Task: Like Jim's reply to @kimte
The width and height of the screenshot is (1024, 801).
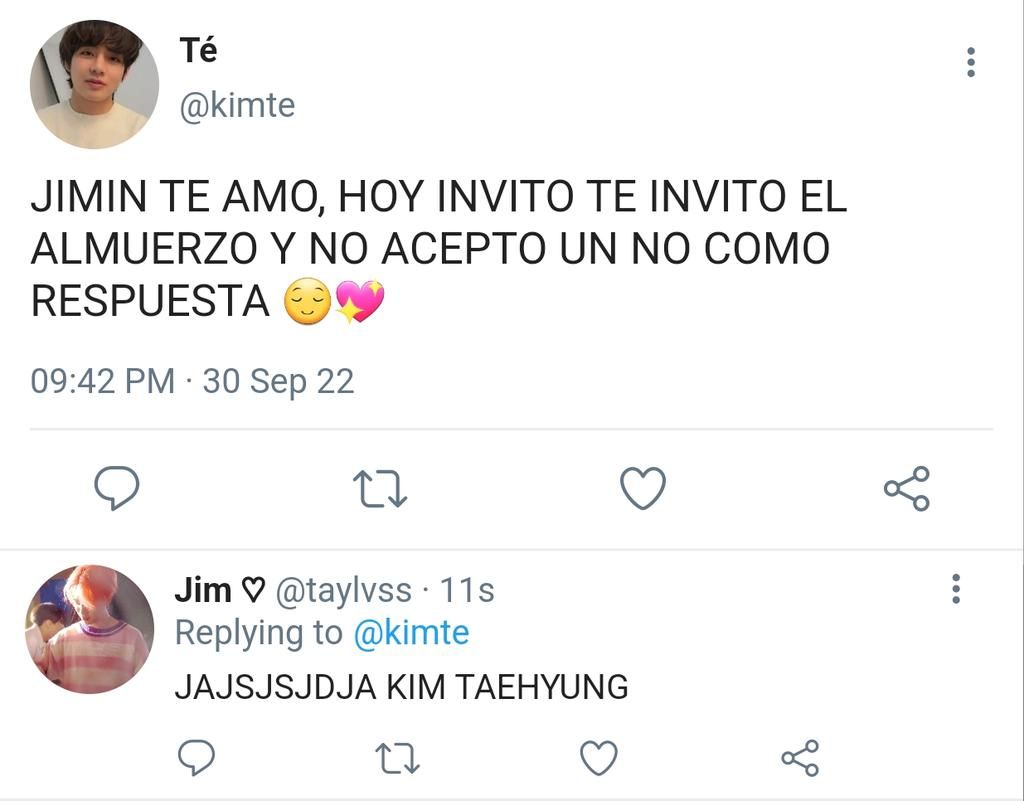Action: pyautogui.click(x=599, y=758)
